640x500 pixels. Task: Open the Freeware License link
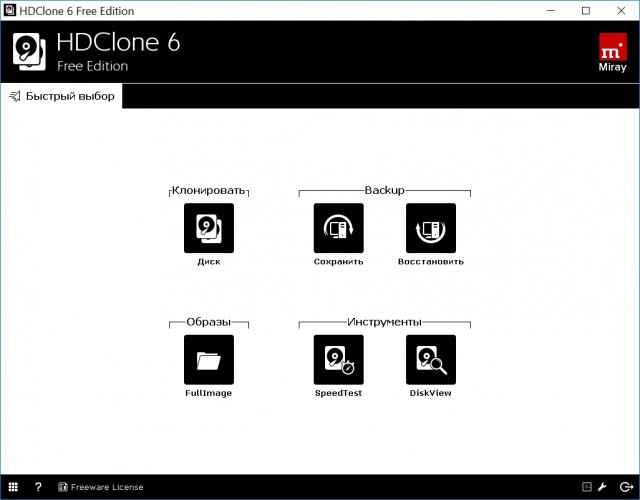pos(101,487)
